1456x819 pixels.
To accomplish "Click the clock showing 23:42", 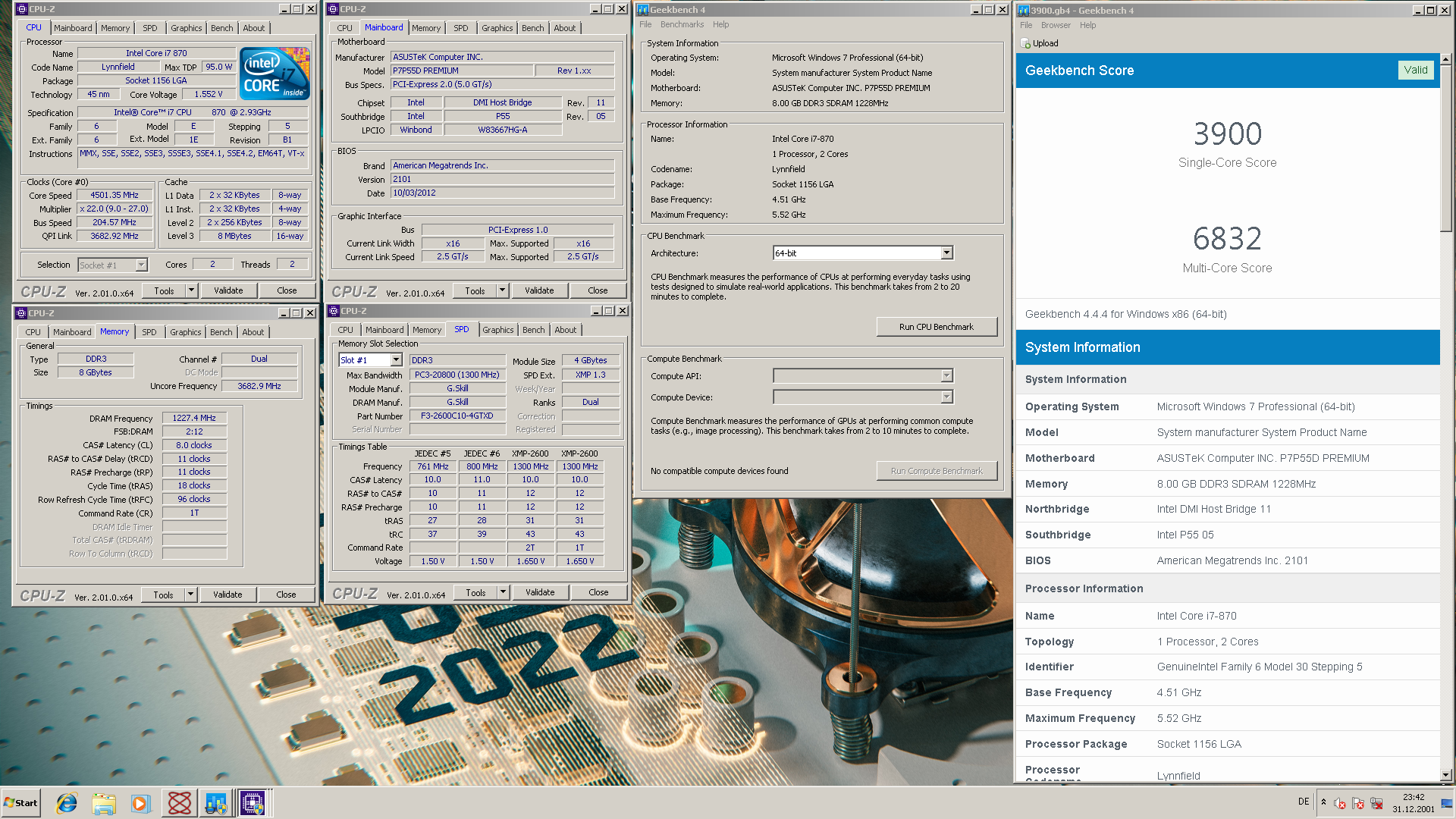I will coord(1414,797).
